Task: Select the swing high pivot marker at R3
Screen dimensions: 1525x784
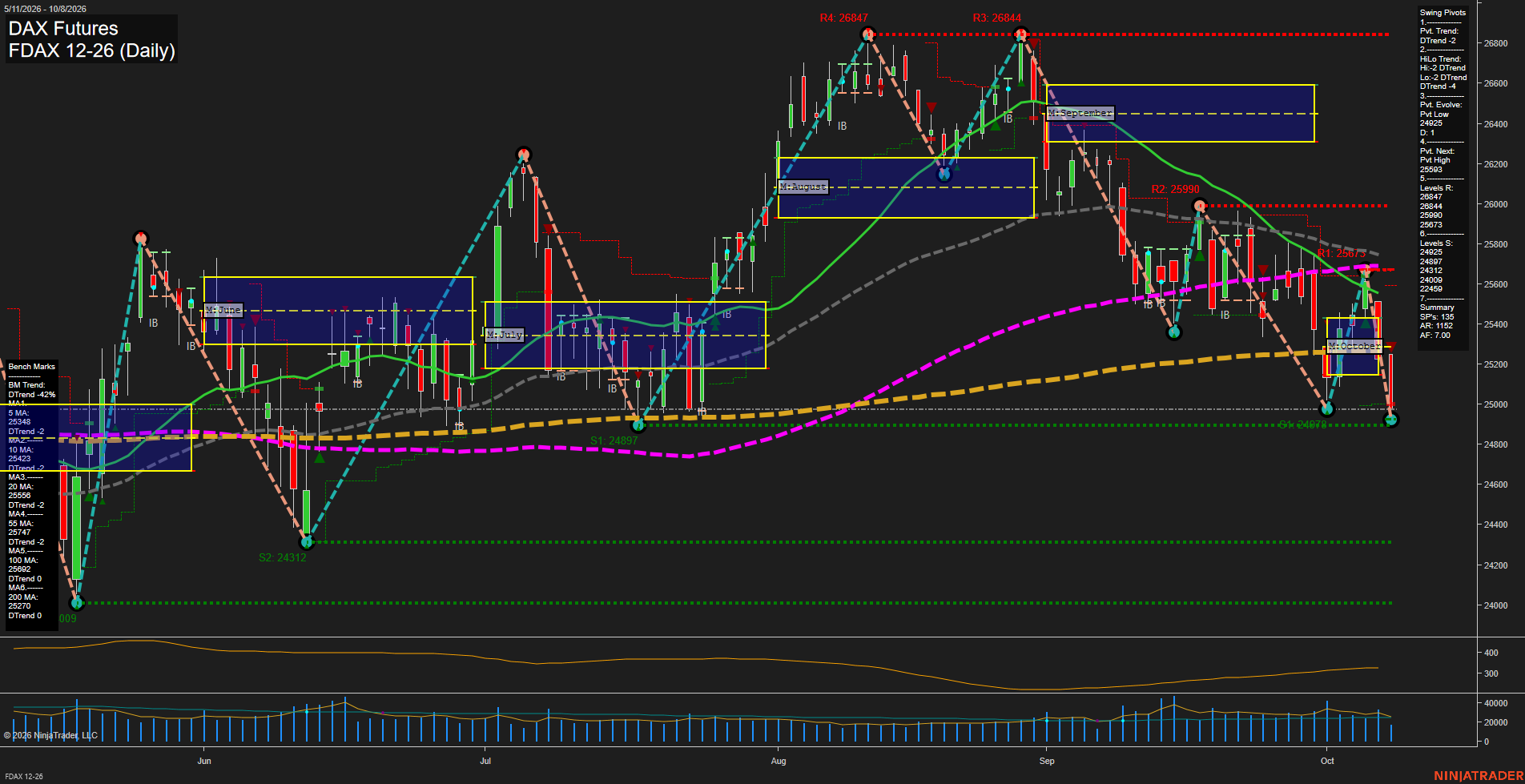Action: (1020, 34)
